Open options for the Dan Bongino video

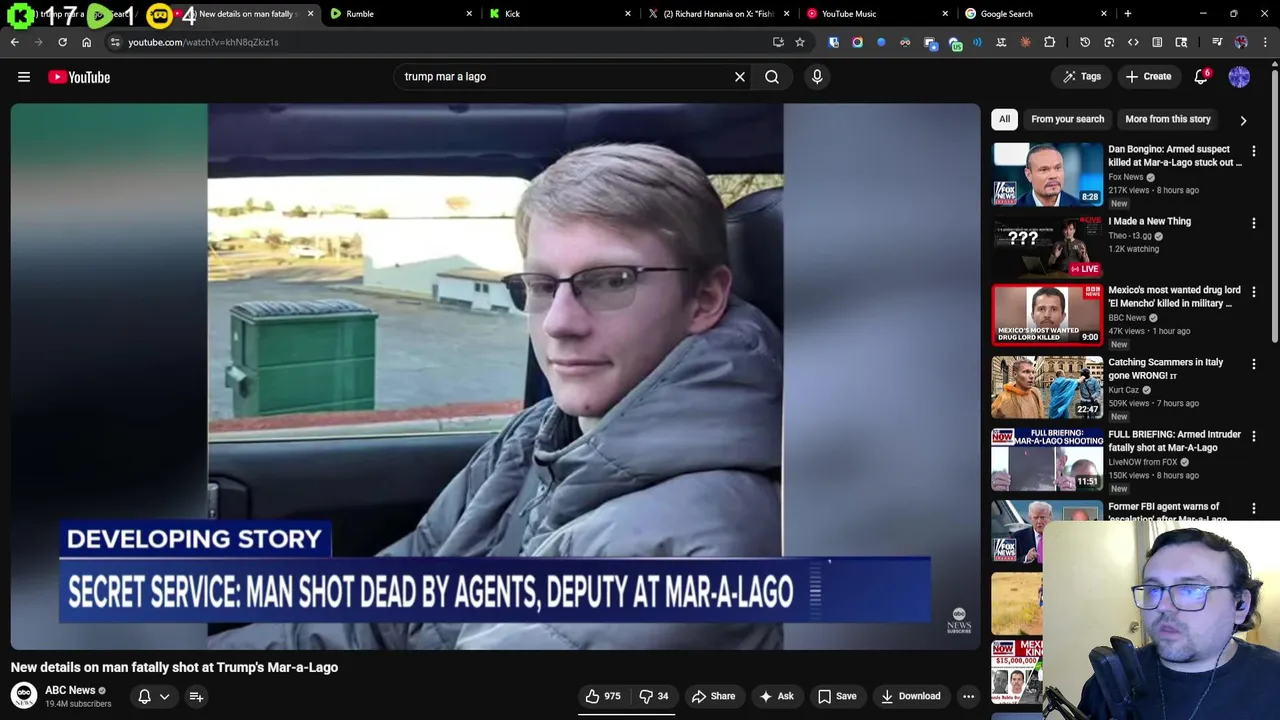tap(1253, 151)
